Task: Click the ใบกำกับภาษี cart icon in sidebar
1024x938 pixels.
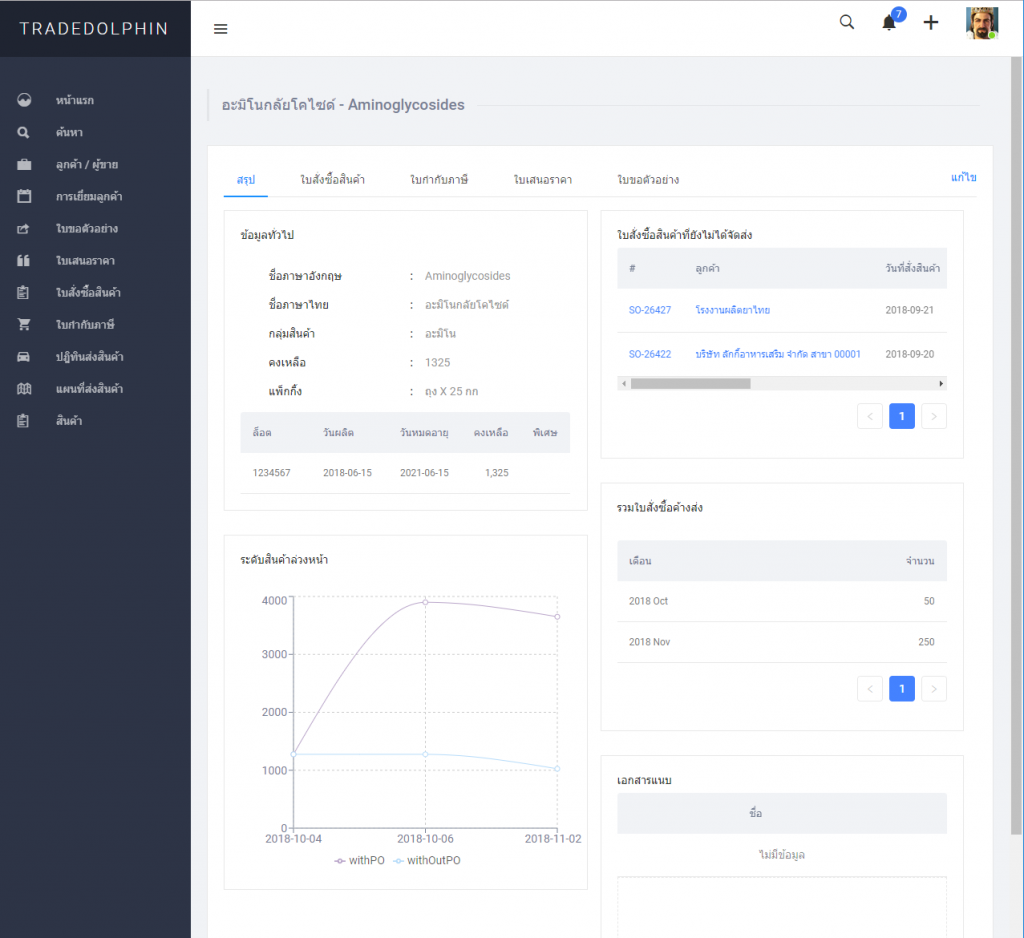Action: (24, 325)
